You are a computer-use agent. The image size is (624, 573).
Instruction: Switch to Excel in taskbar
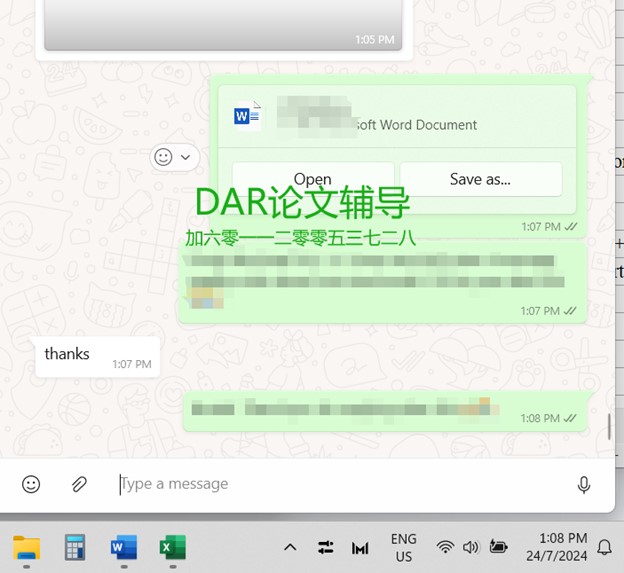pyautogui.click(x=173, y=548)
